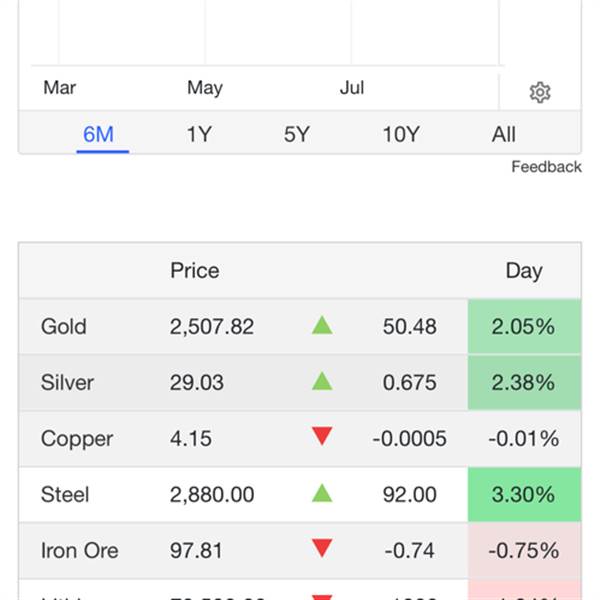Show the All time range
The height and width of the screenshot is (600, 600).
click(504, 134)
